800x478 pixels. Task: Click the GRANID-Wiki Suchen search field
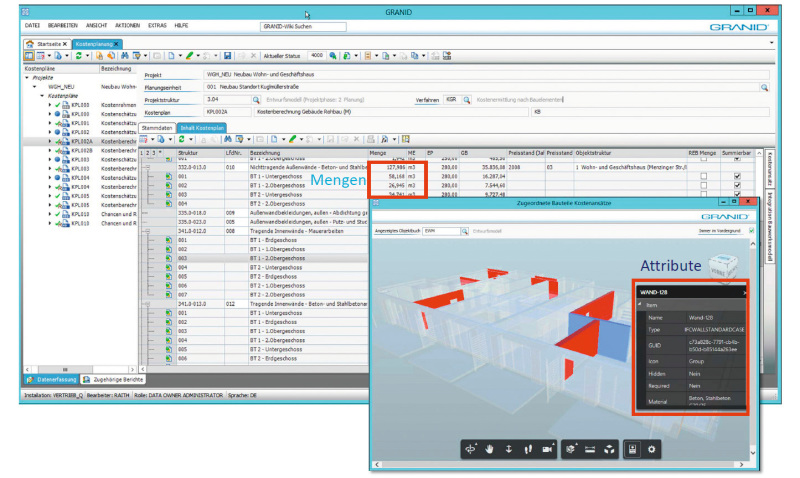tap(303, 27)
